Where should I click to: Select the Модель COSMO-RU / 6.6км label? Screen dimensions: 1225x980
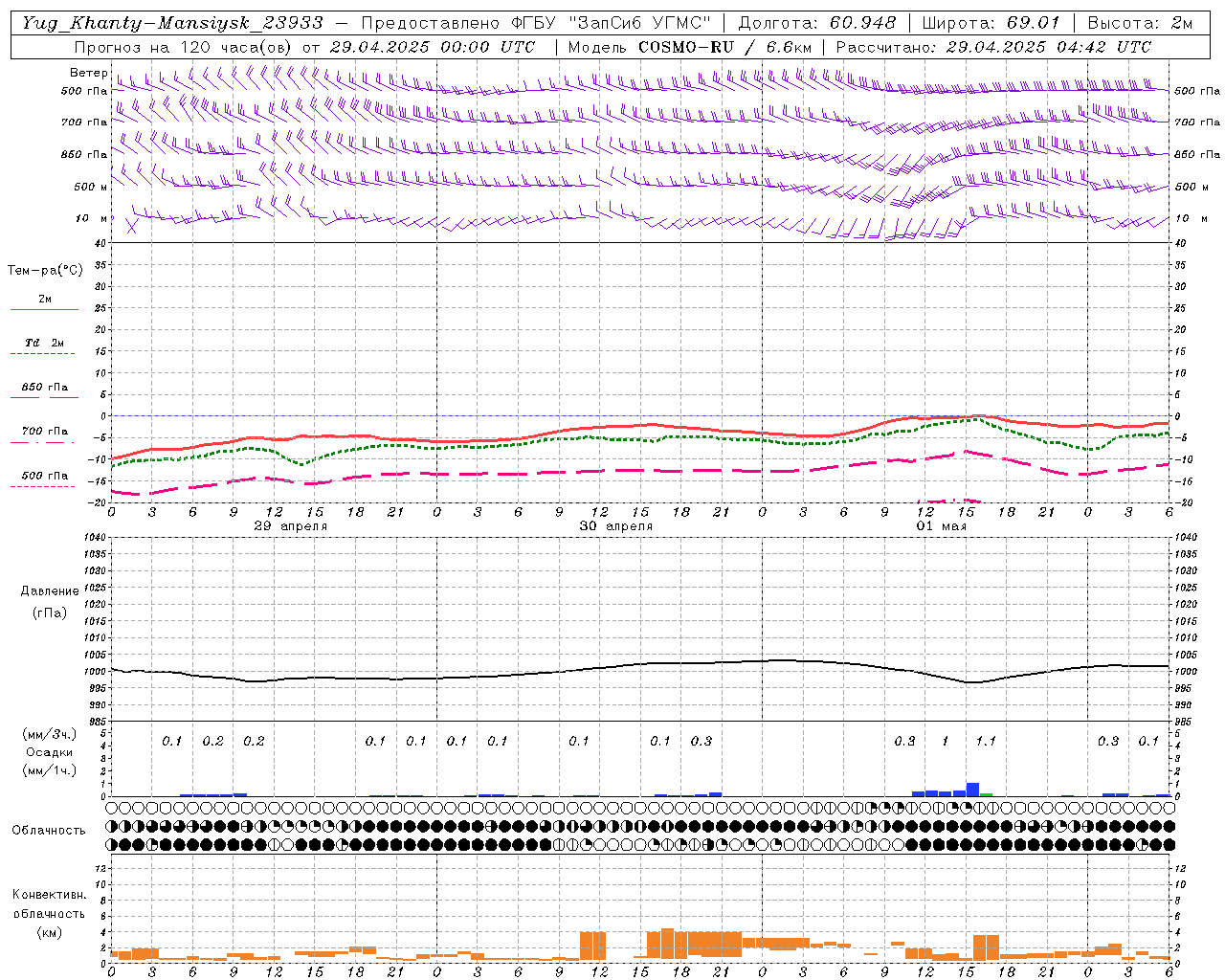(x=690, y=47)
